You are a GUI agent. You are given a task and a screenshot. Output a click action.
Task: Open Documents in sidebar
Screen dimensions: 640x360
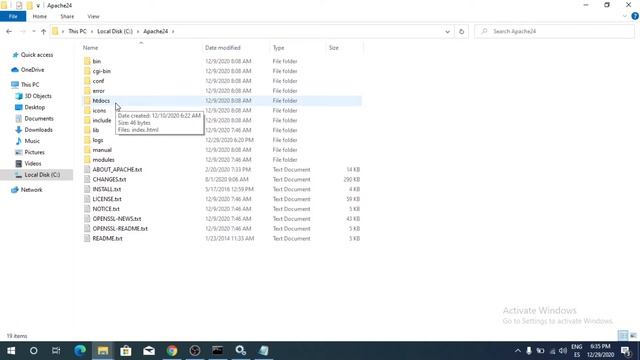34,118
